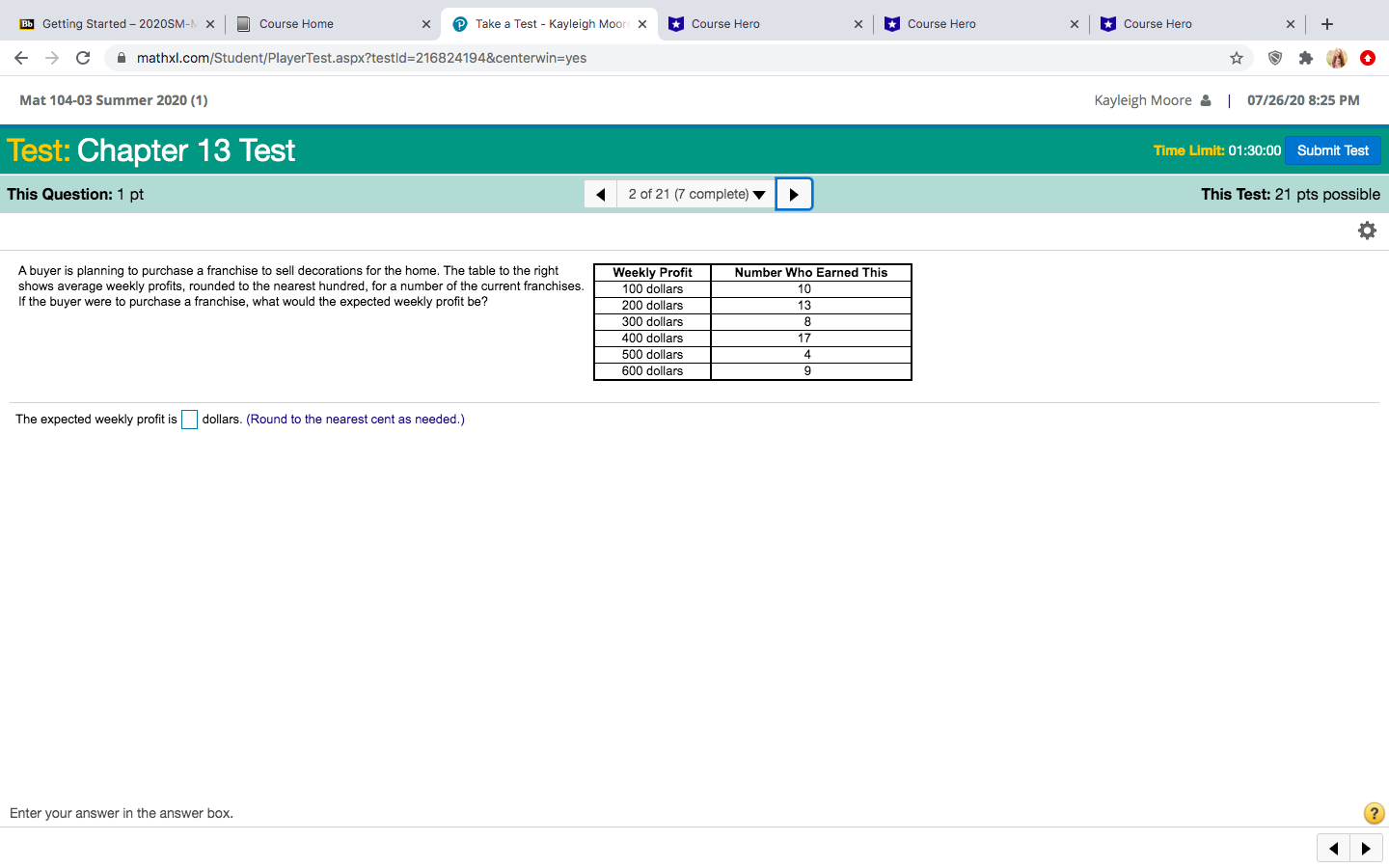
Task: Select the '300 dollars' table cell
Action: pos(653,322)
